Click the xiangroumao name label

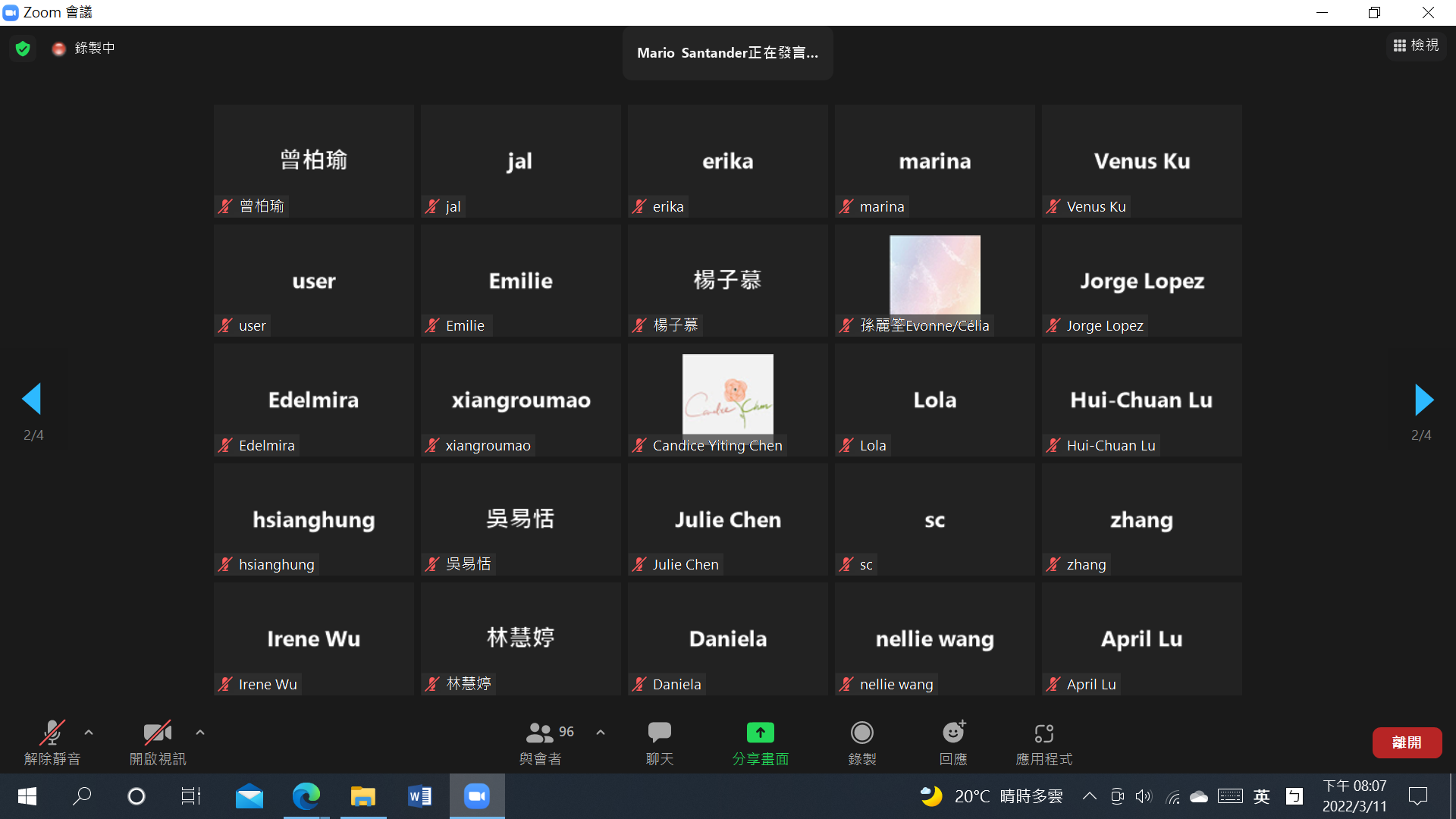(488, 445)
